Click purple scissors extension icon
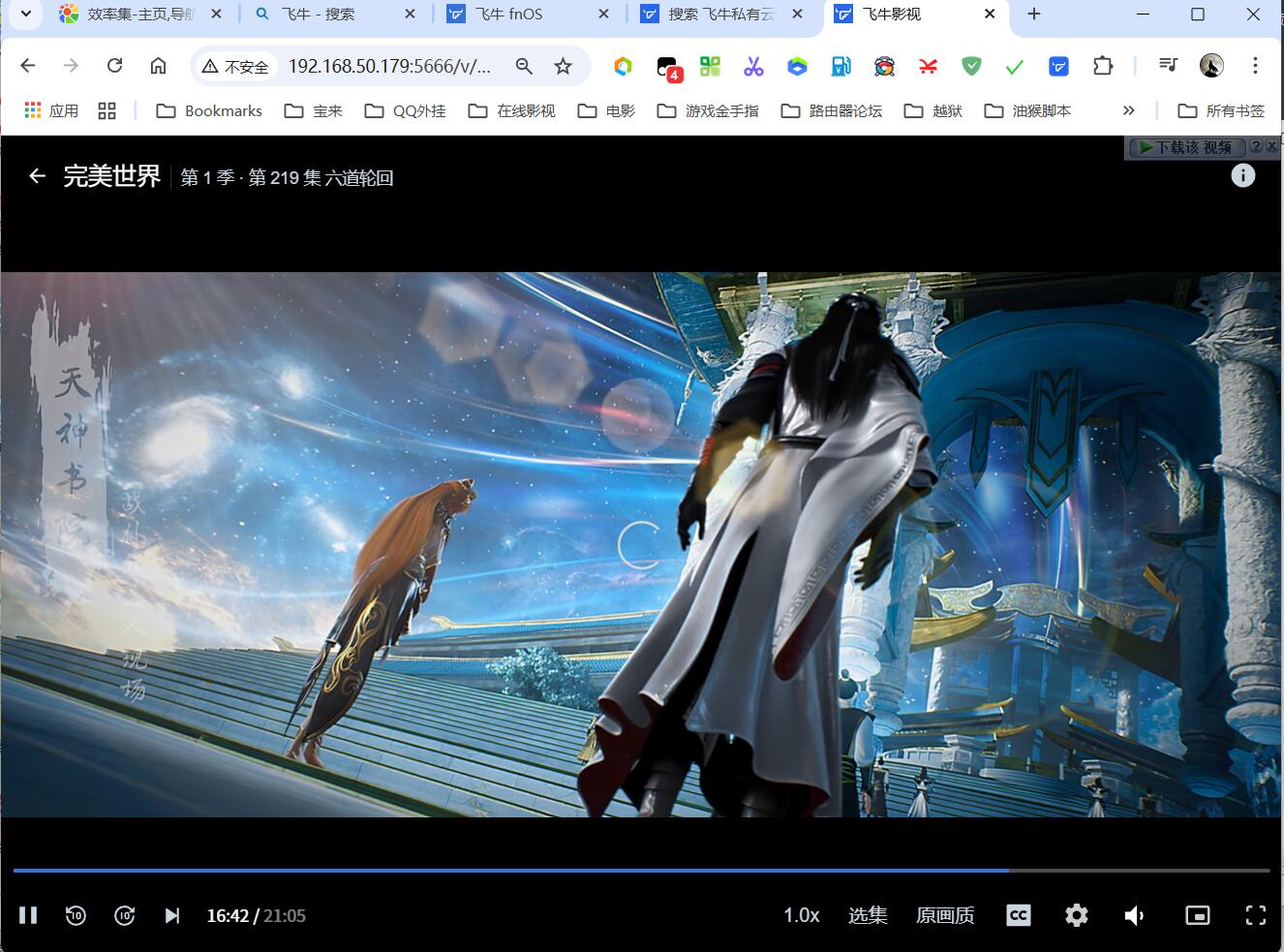Image resolution: width=1284 pixels, height=952 pixels. [x=754, y=66]
